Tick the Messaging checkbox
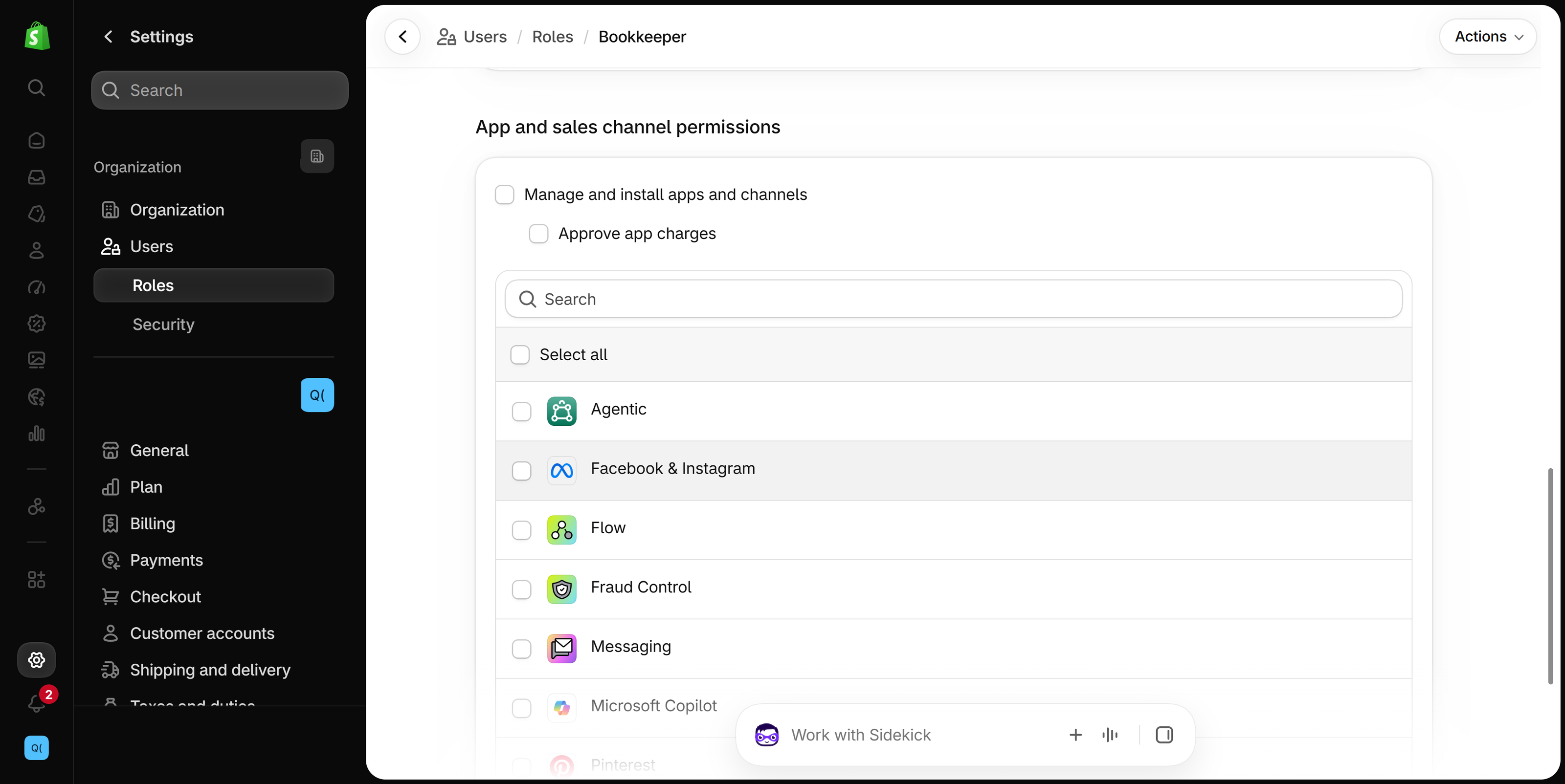 tap(521, 649)
